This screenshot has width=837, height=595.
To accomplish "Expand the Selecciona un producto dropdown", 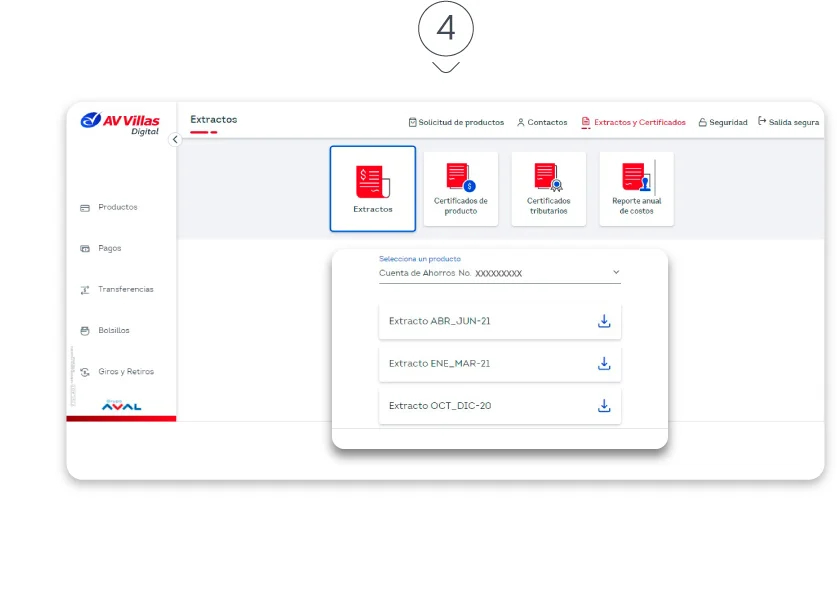I will [499, 272].
